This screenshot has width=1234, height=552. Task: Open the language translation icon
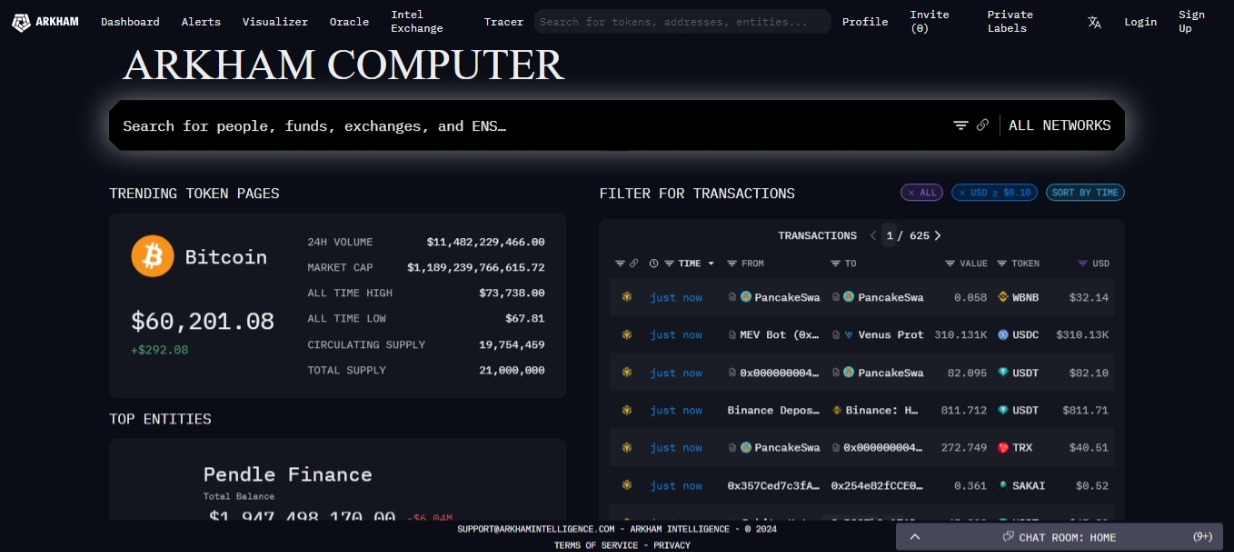(x=1094, y=22)
